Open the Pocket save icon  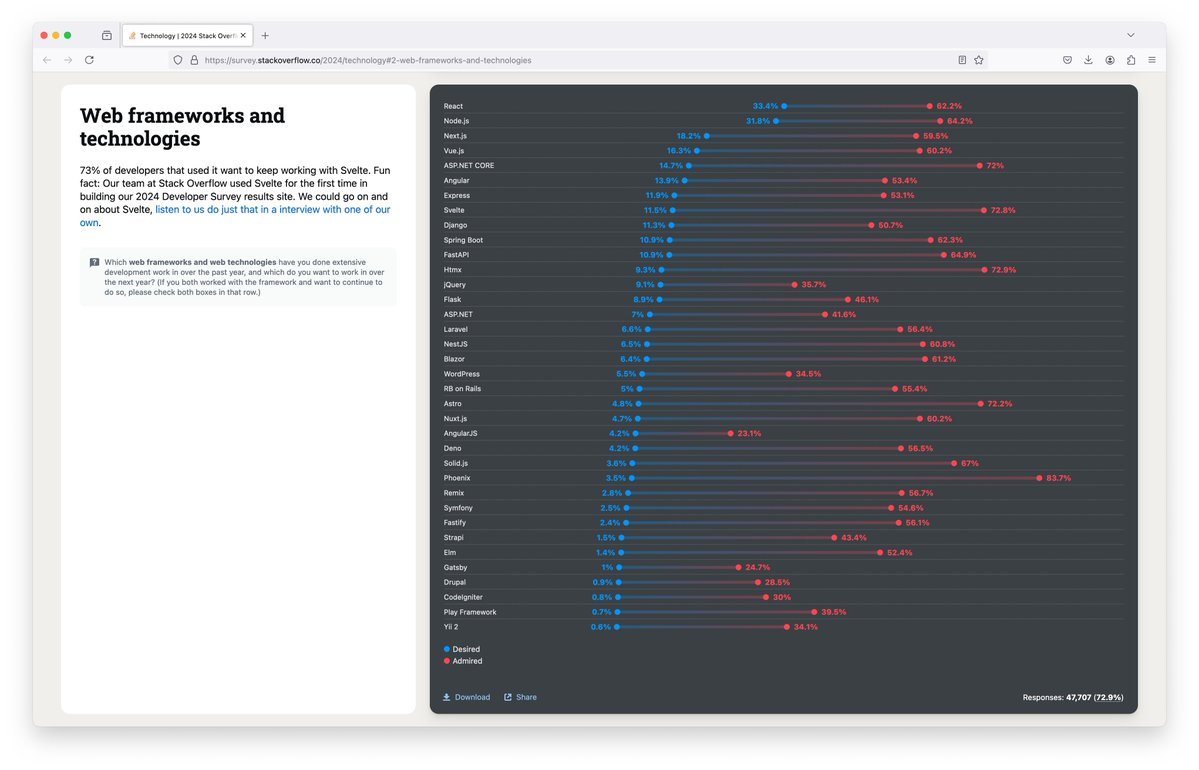coord(1067,60)
